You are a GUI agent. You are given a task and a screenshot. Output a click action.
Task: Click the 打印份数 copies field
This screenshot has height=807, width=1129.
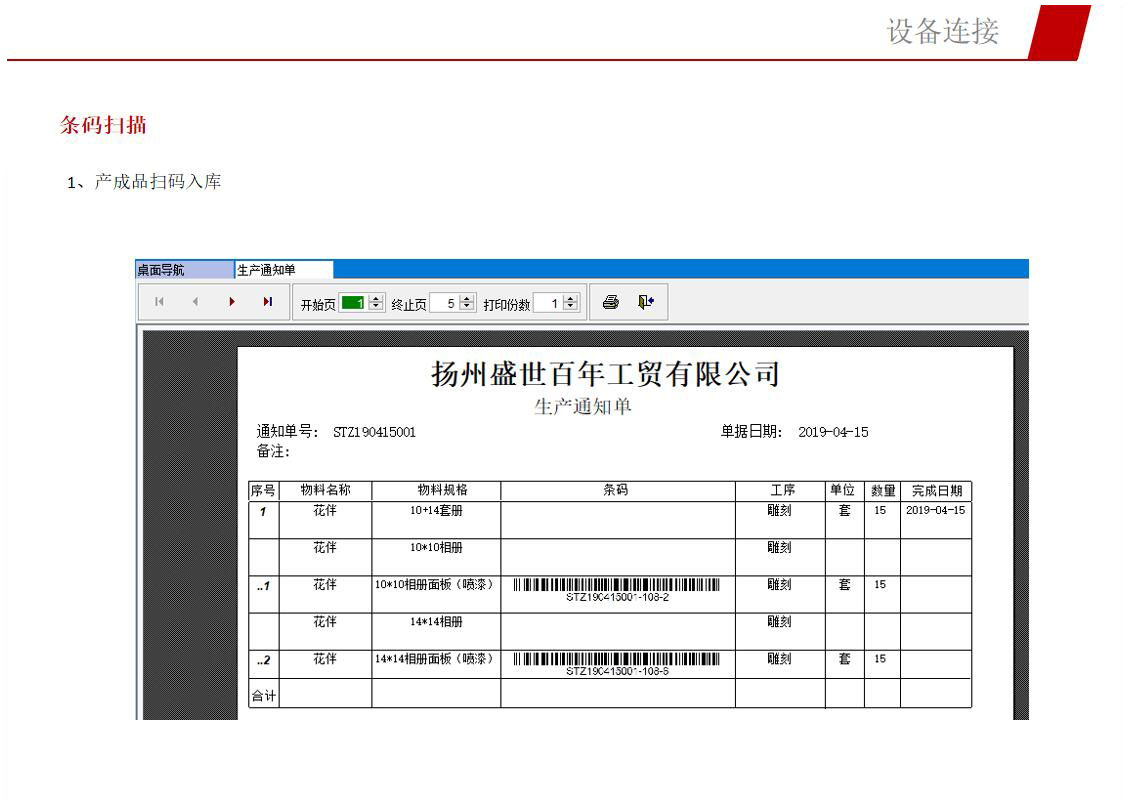coord(547,303)
